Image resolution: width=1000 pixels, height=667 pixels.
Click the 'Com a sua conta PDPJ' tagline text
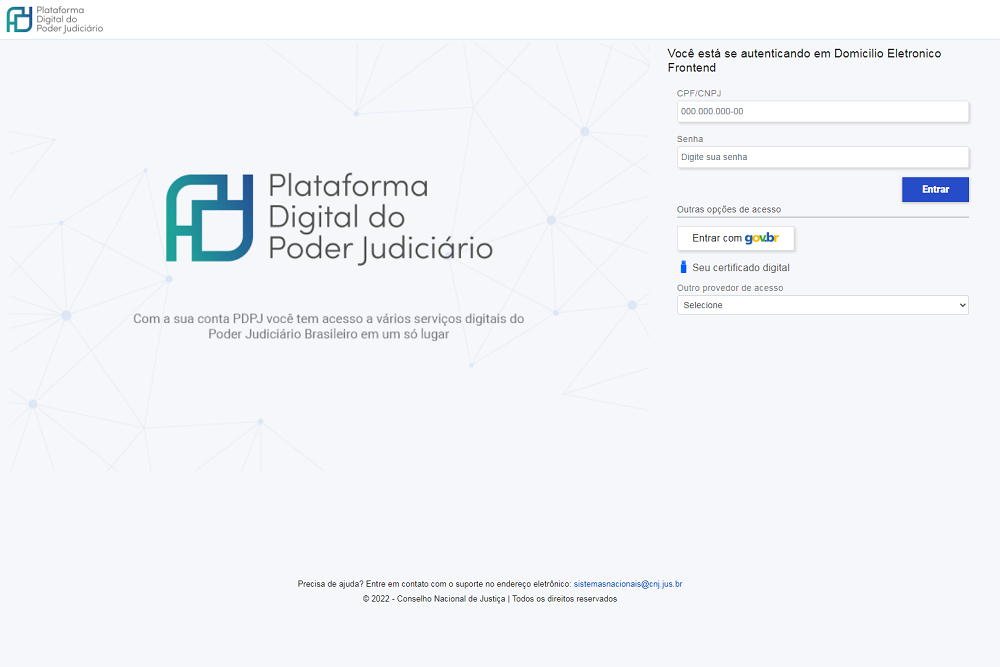(328, 326)
